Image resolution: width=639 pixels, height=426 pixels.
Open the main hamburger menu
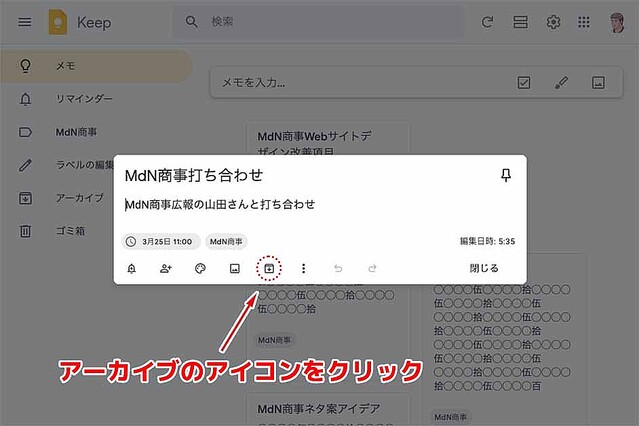(x=25, y=22)
